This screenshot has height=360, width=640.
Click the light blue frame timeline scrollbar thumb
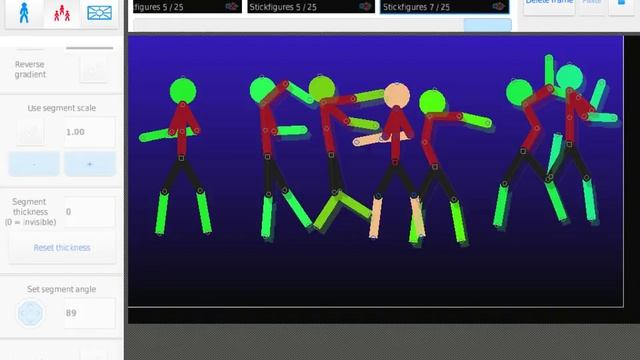(x=487, y=25)
